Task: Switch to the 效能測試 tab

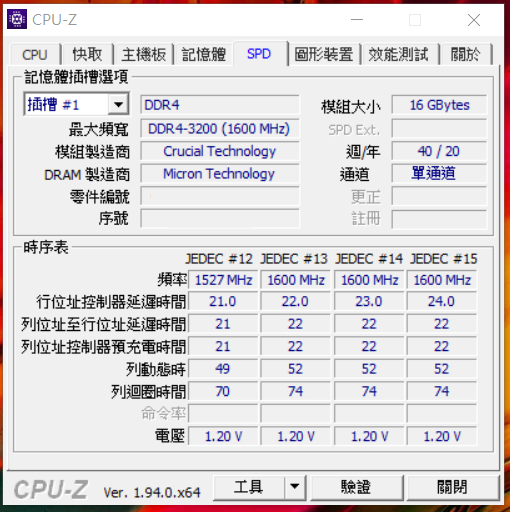Action: (x=399, y=54)
